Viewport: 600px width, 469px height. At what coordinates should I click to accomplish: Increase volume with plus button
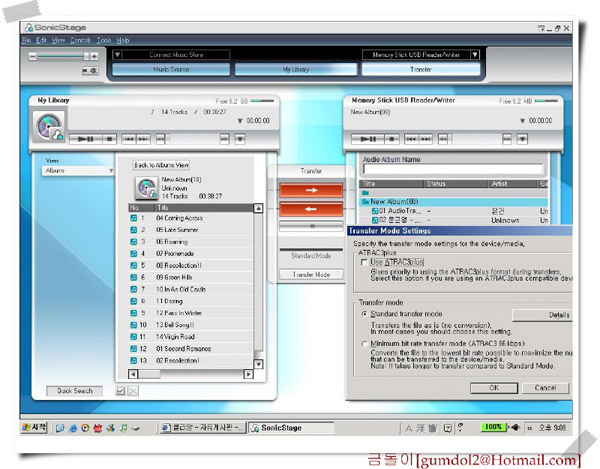[94, 57]
